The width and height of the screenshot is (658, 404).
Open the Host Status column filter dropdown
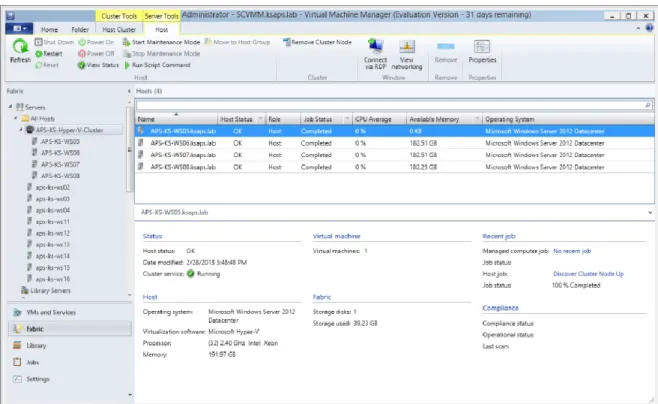[x=260, y=119]
